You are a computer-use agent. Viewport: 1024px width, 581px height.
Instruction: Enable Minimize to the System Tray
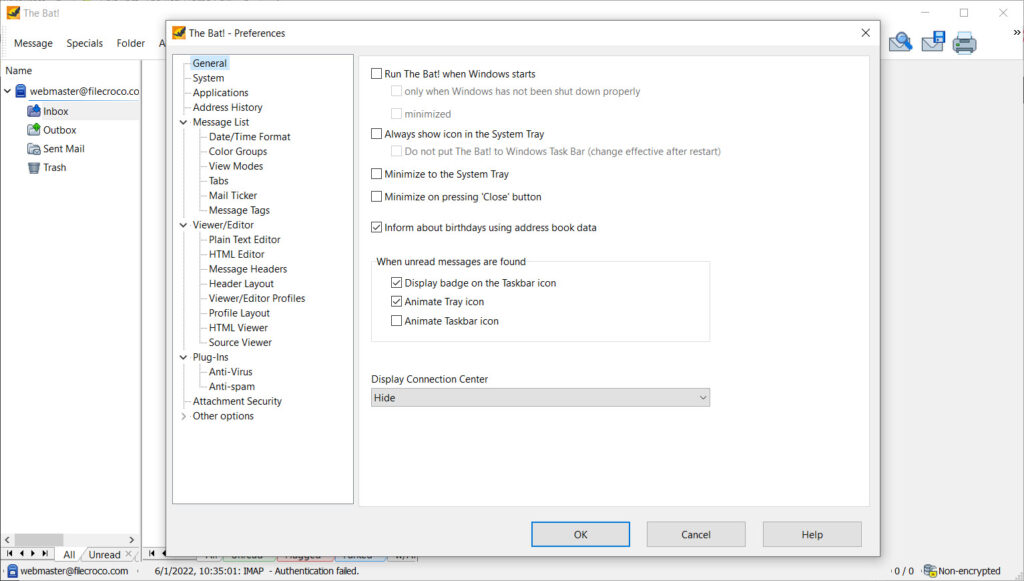pos(376,174)
